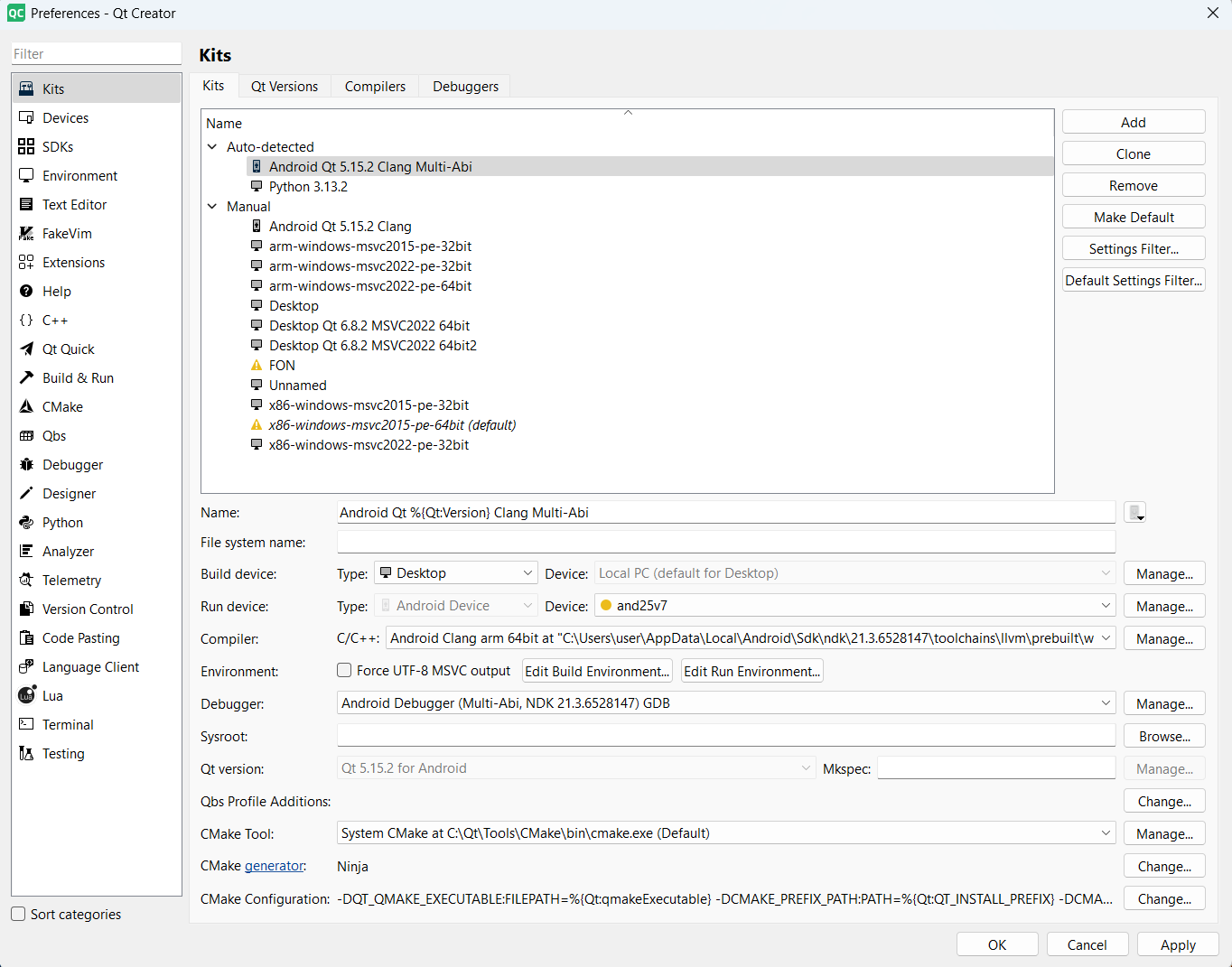Open the Designer pencil icon
Image resolution: width=1232 pixels, height=967 pixels.
pyautogui.click(x=26, y=493)
